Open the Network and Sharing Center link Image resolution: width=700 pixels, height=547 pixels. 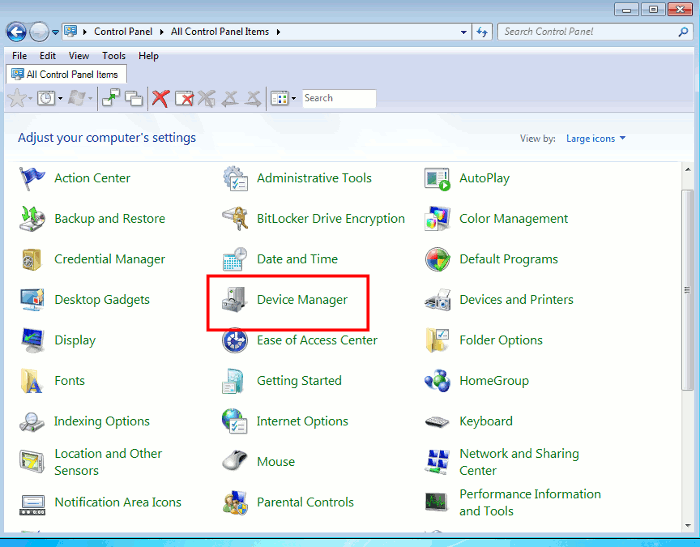(519, 462)
